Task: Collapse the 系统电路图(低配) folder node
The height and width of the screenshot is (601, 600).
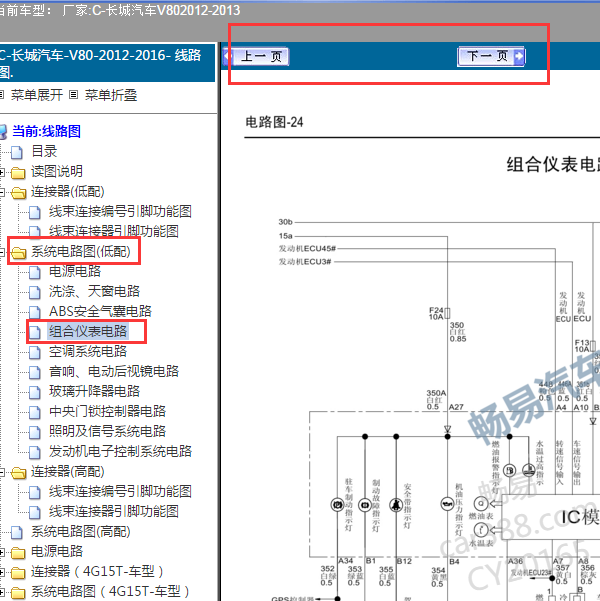Action: pos(2,252)
